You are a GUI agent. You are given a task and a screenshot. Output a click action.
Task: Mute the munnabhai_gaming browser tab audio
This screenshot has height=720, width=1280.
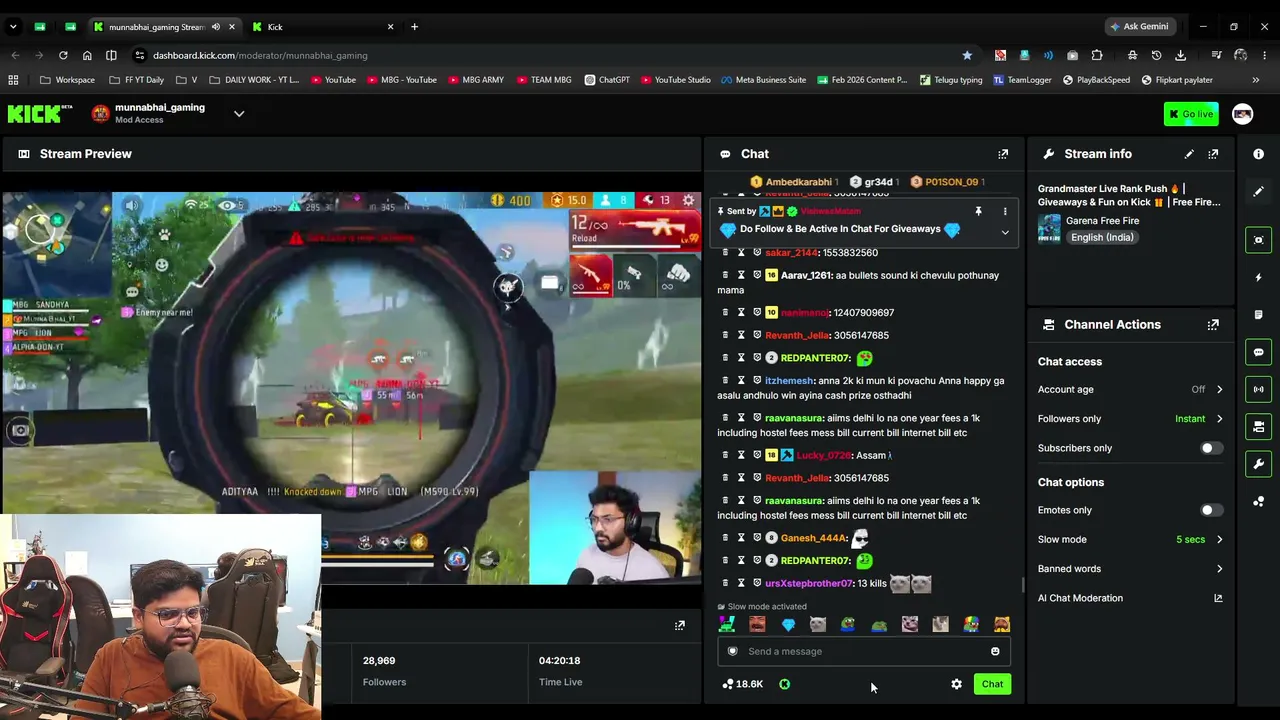click(x=215, y=27)
